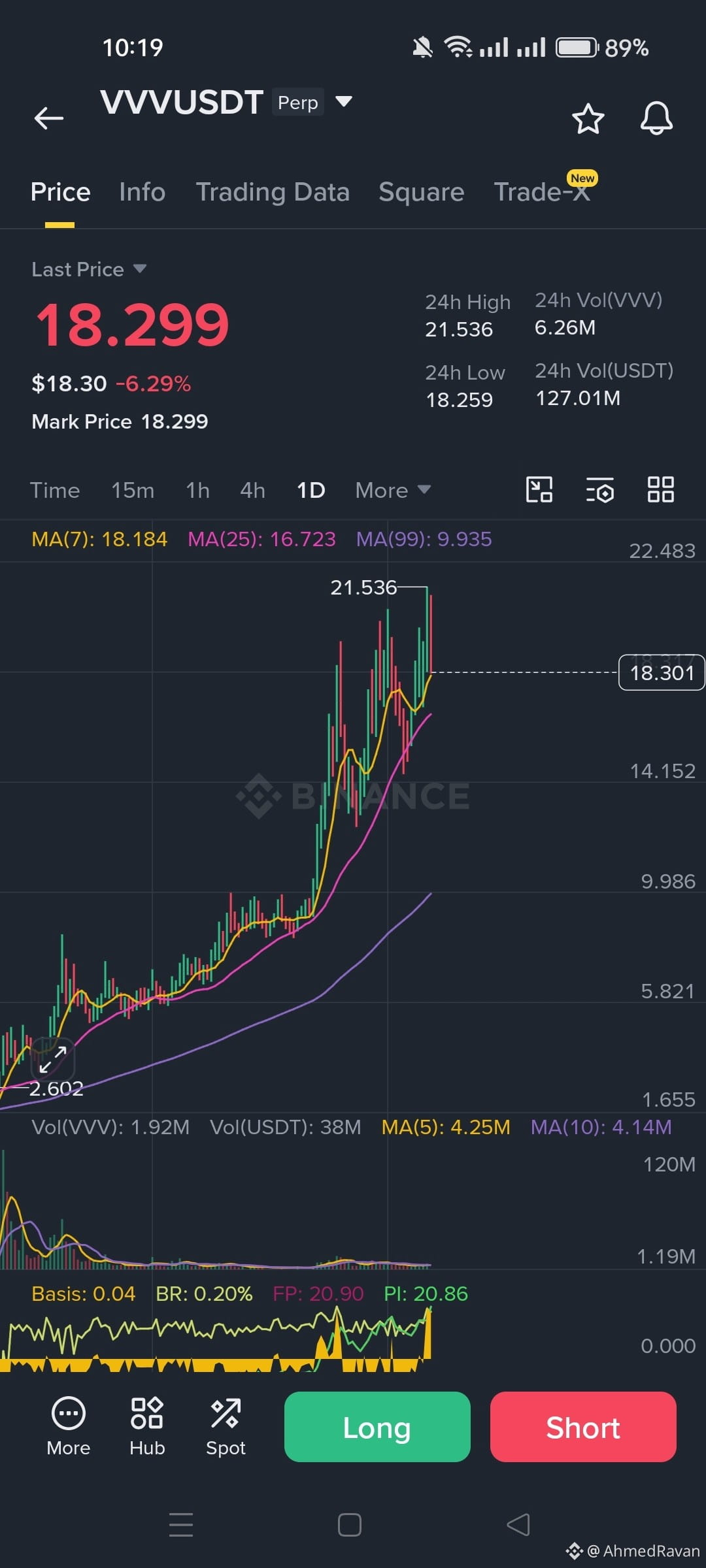The width and height of the screenshot is (706, 1568).
Task: Select the Time chart interval
Action: [55, 490]
